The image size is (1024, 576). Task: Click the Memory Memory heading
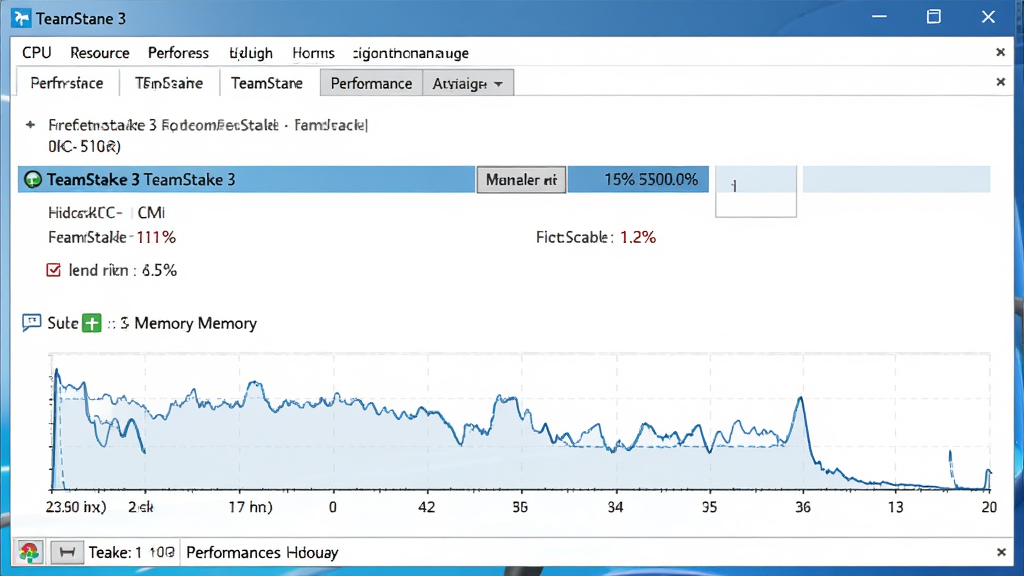point(195,323)
